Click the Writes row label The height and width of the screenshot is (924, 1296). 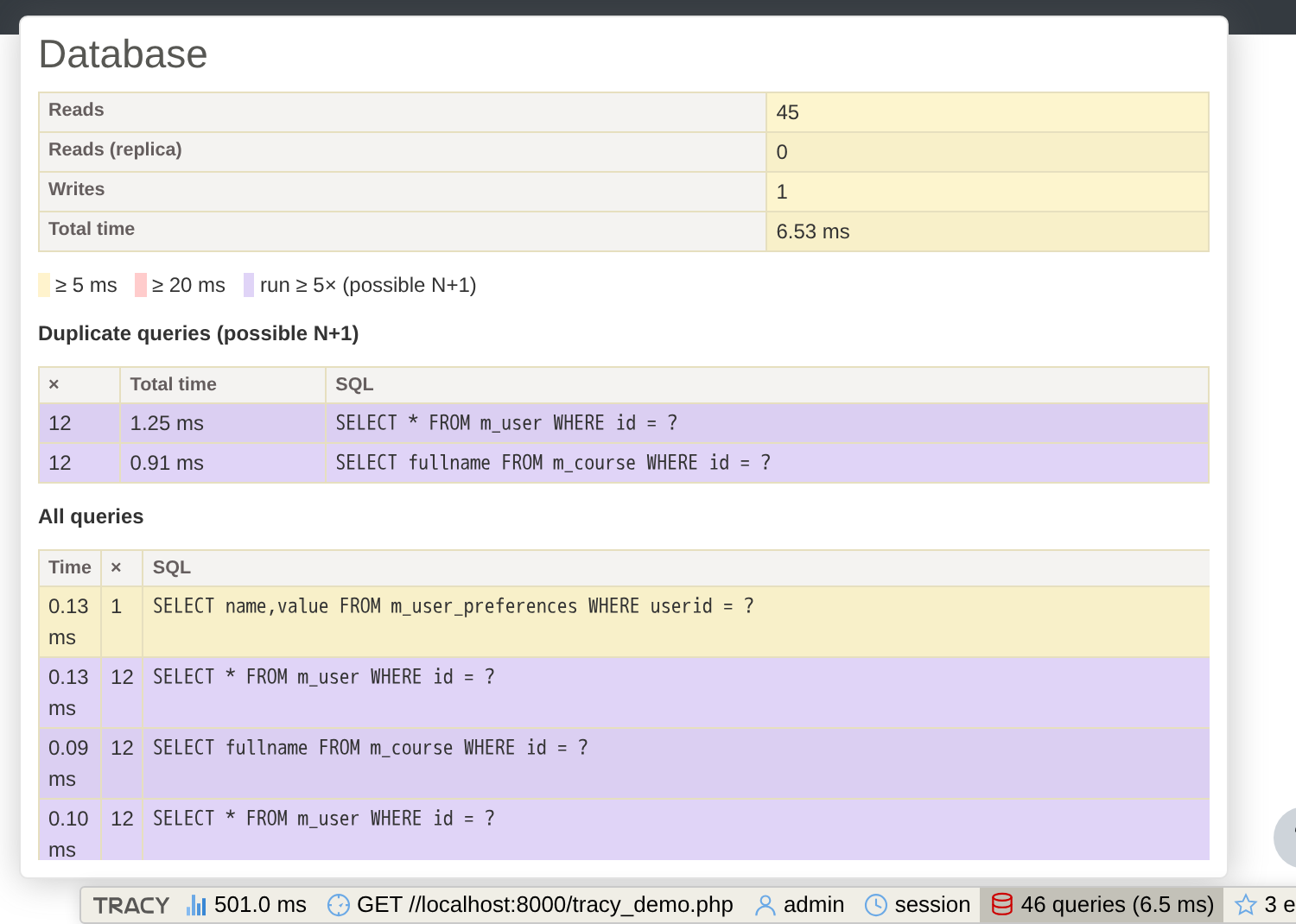pos(76,189)
